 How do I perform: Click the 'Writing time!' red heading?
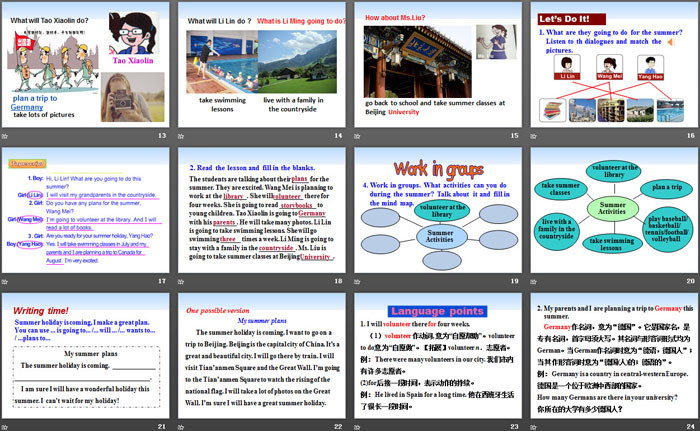(41, 311)
